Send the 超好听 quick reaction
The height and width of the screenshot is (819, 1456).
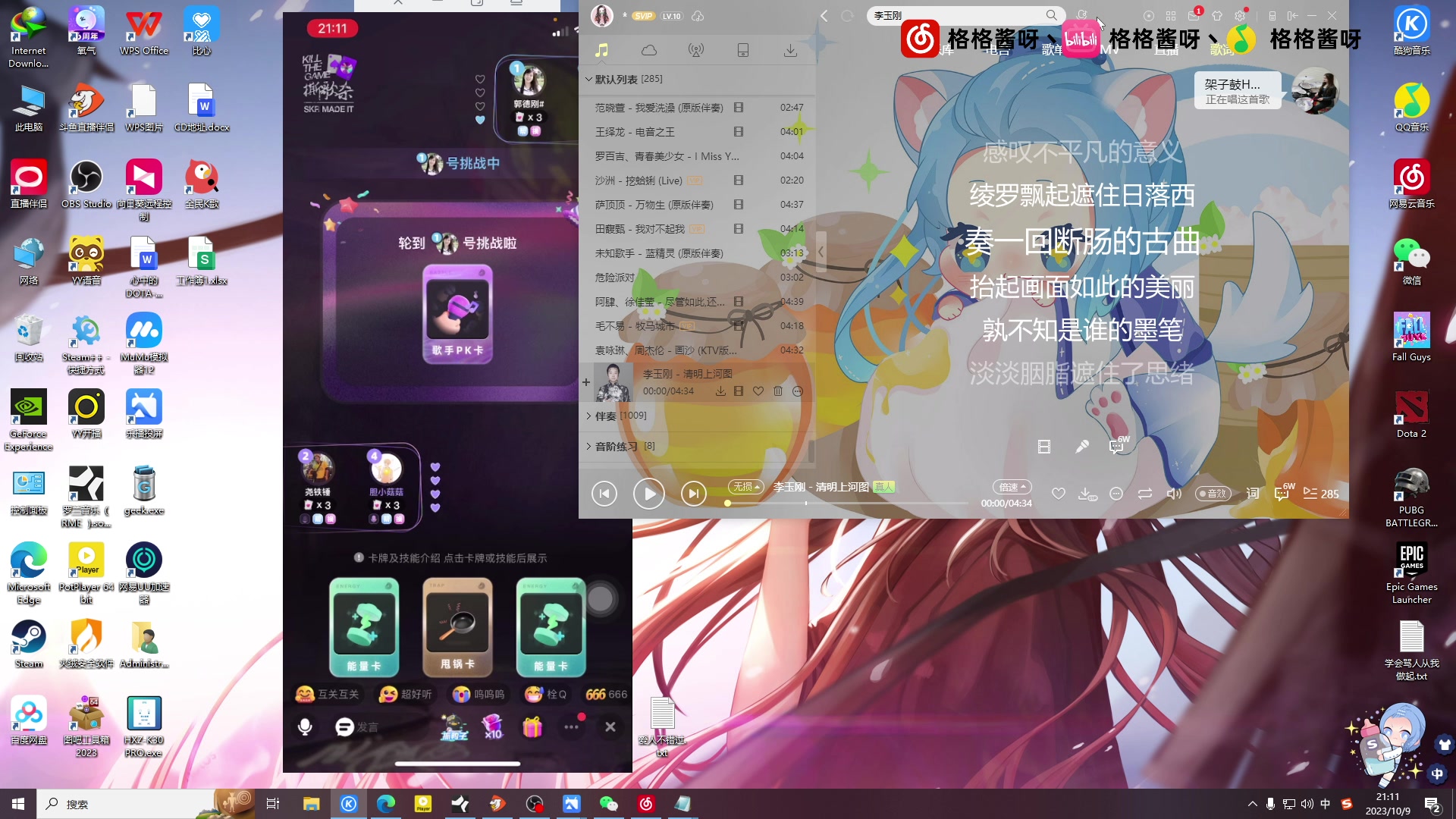coord(406,694)
